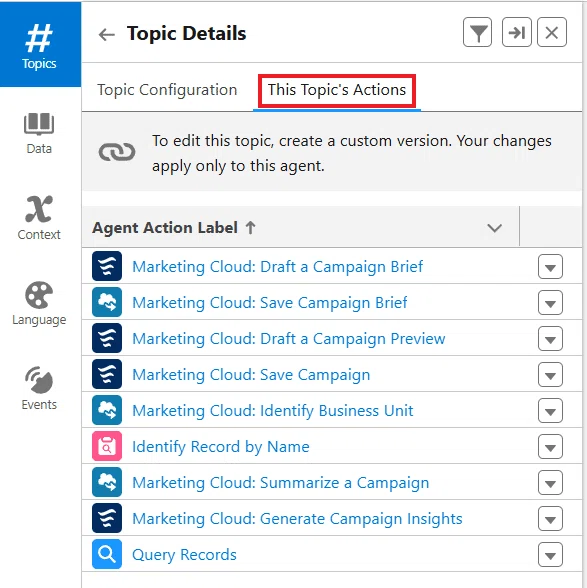Open the Context sidebar panel
Screen dimensions: 587x588
pyautogui.click(x=39, y=218)
